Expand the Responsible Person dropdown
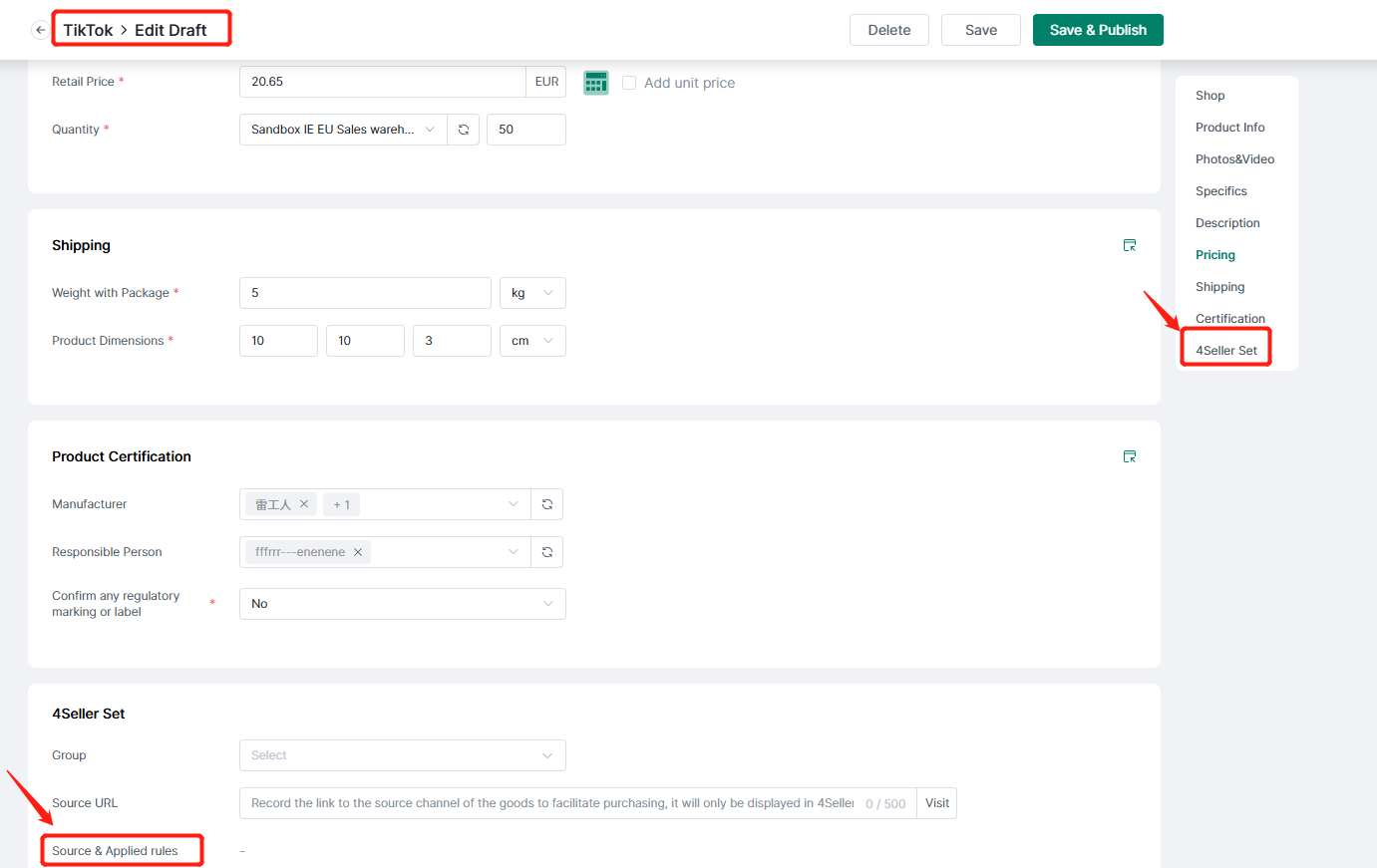 (x=514, y=552)
